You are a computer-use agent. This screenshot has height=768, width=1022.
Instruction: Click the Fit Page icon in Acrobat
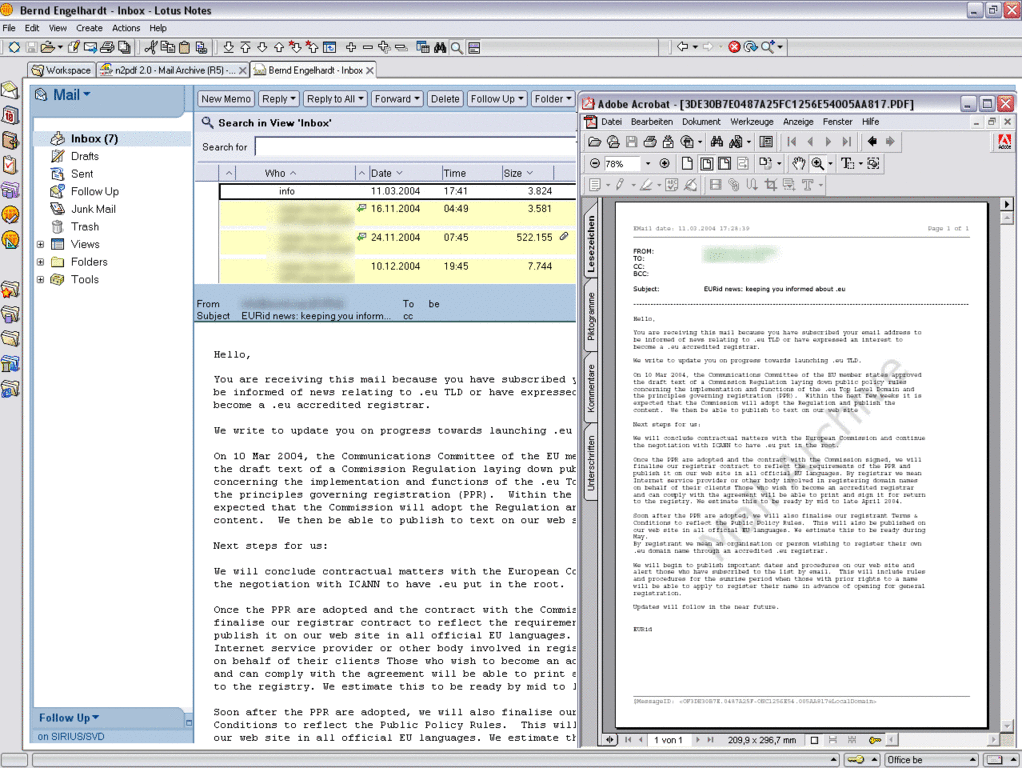[x=706, y=164]
